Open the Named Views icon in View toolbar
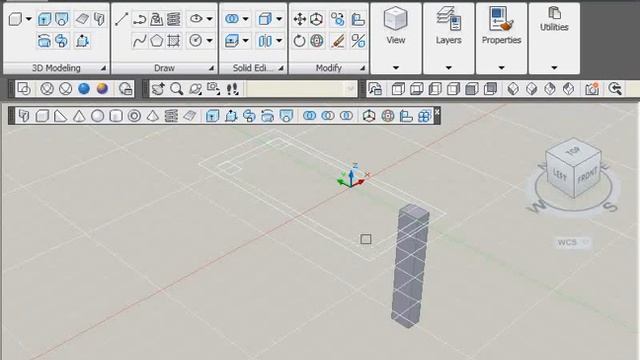Viewport: 640px width, 360px height. pos(375,89)
